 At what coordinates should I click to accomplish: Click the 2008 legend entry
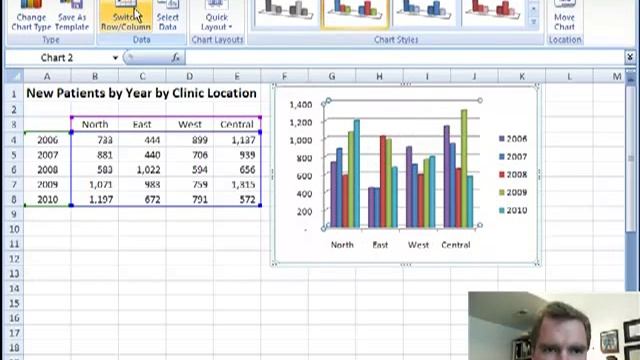[513, 175]
